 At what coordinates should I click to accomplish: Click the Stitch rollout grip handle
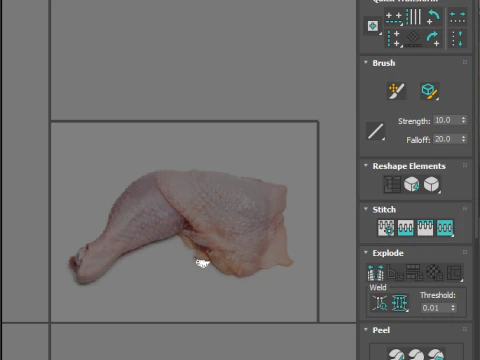tap(465, 209)
